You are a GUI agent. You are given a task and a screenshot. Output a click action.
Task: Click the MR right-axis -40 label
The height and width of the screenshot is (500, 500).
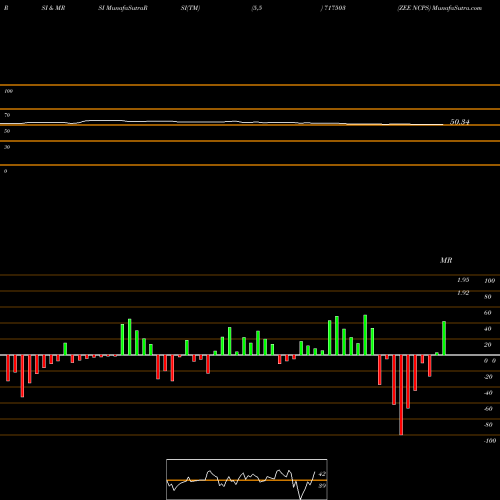pos(488,393)
